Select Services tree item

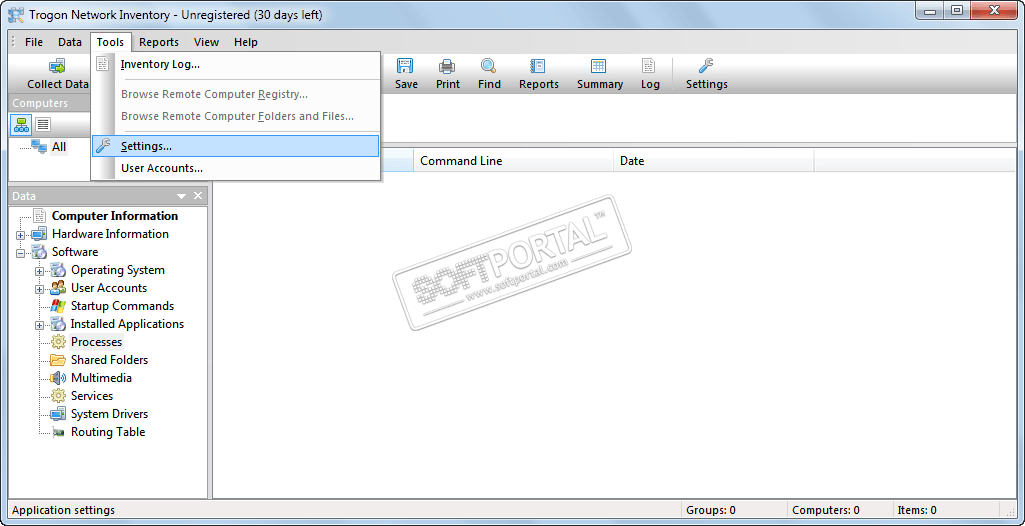pos(92,396)
